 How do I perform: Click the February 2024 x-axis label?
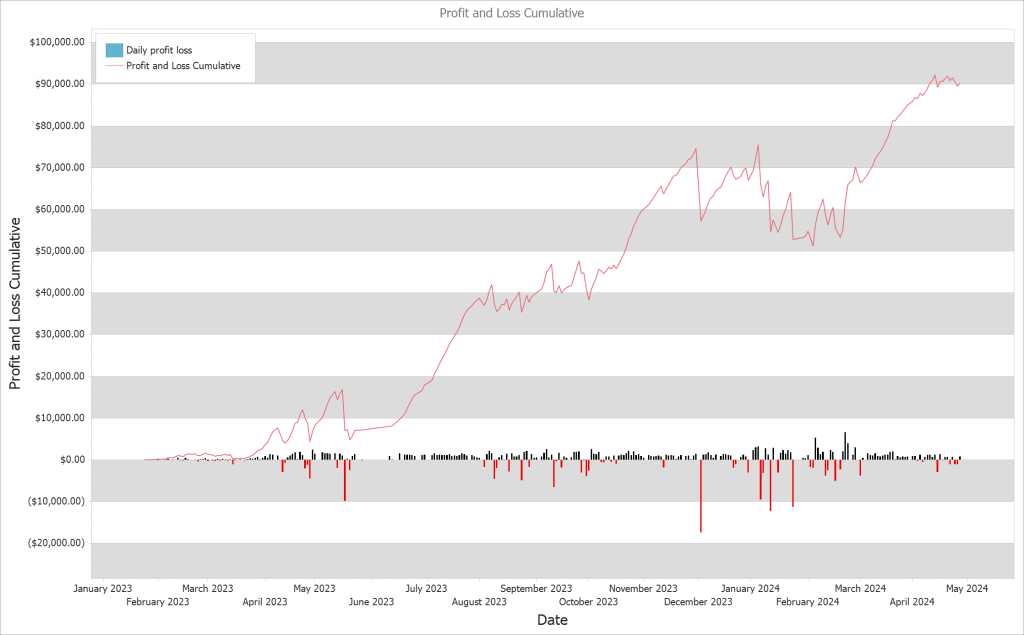807,601
